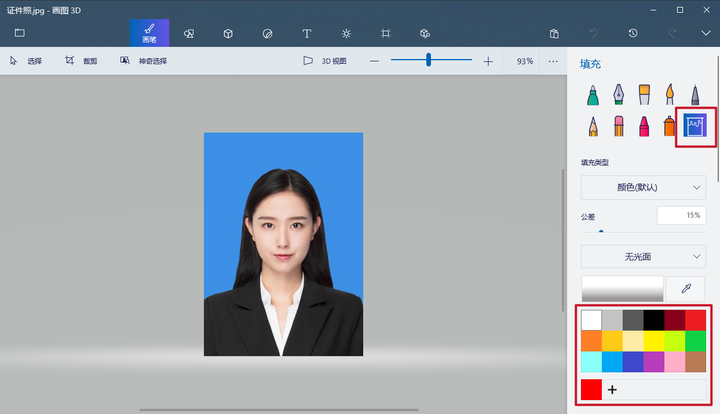The height and width of the screenshot is (414, 720).
Task: Click the 15% tolerance input field
Action: (681, 215)
